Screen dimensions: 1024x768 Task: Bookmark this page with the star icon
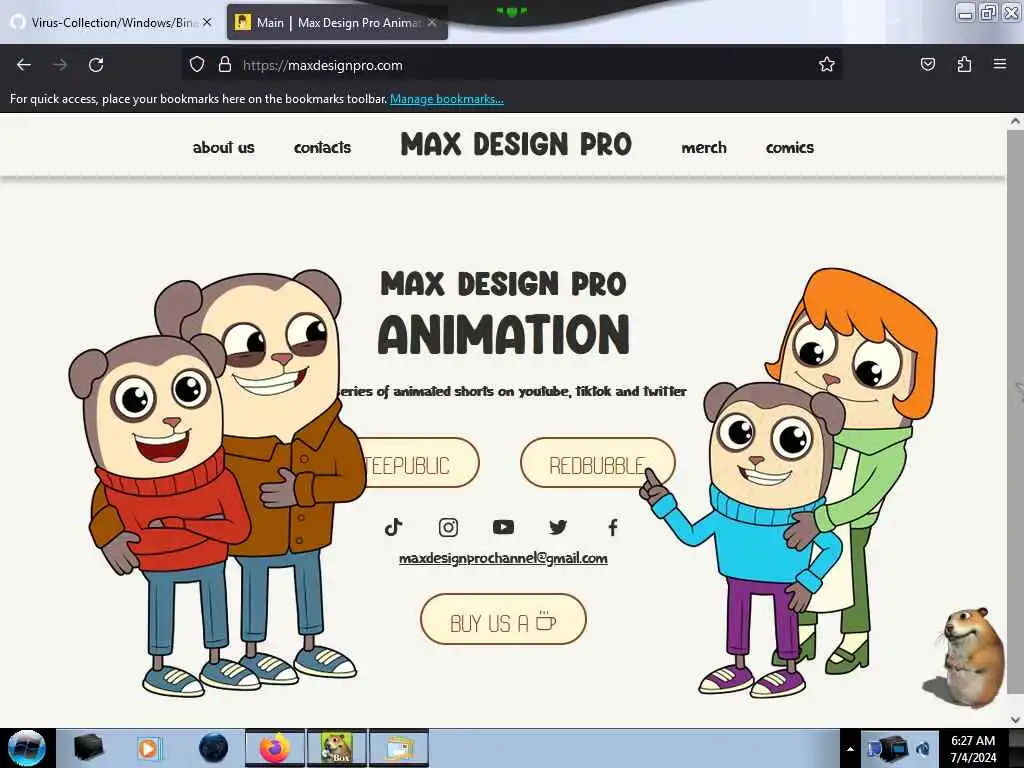827,65
